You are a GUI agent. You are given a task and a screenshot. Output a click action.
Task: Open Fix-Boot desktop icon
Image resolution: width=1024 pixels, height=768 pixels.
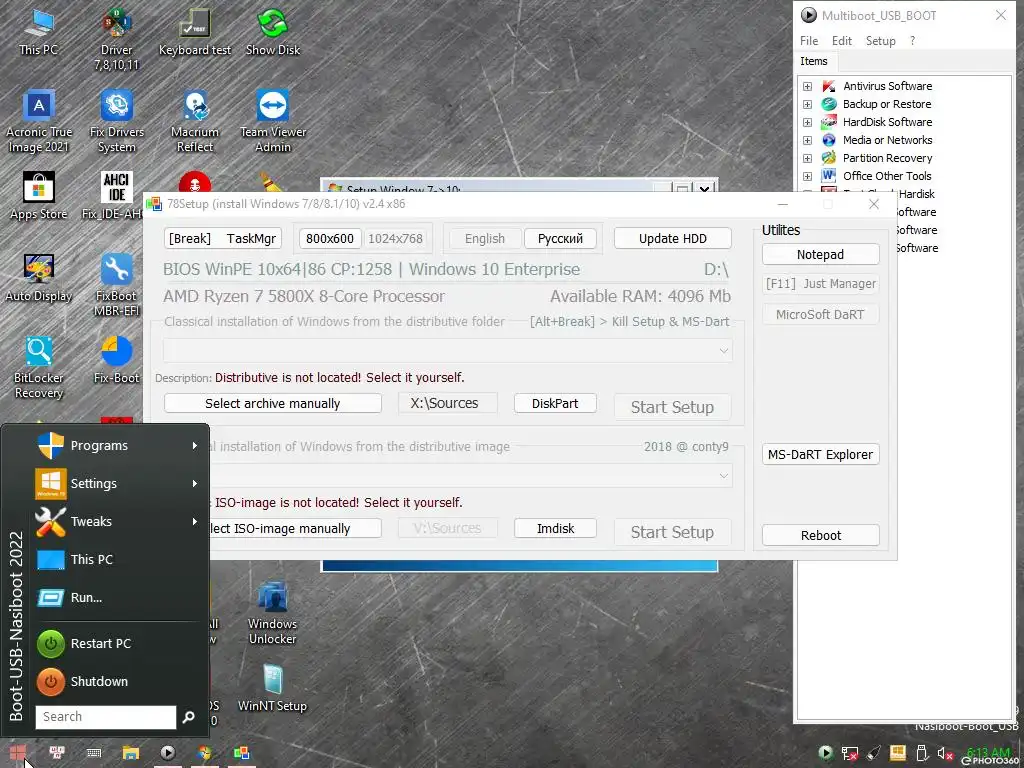click(x=116, y=360)
